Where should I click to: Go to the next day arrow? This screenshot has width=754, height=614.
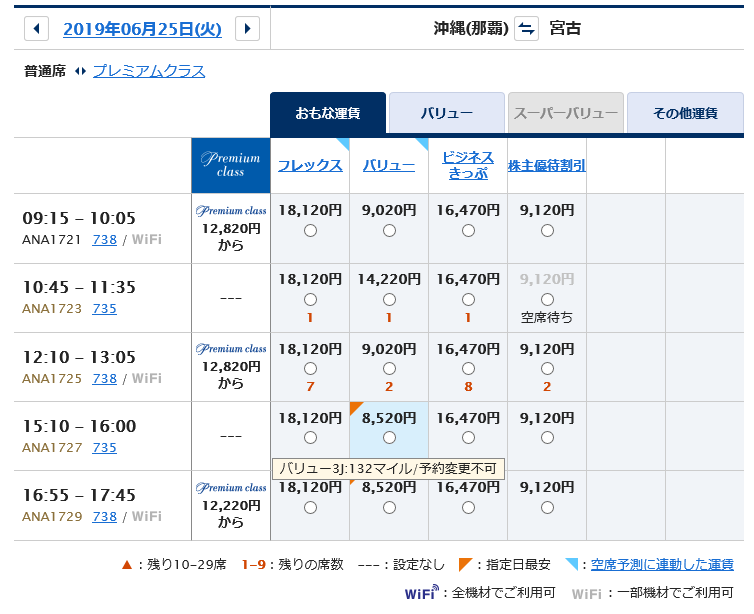(247, 28)
